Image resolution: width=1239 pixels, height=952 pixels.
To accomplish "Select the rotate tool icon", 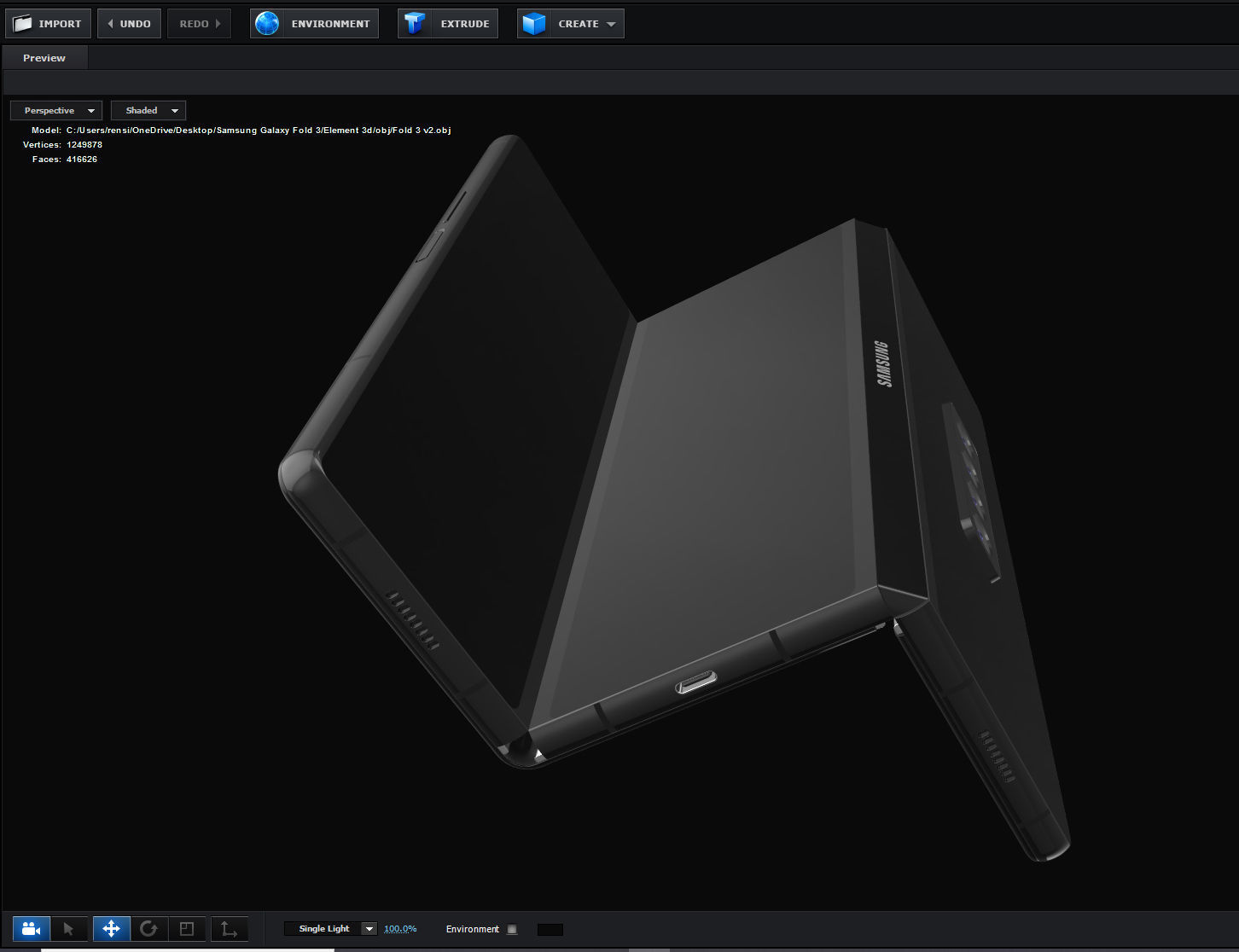I will [148, 929].
